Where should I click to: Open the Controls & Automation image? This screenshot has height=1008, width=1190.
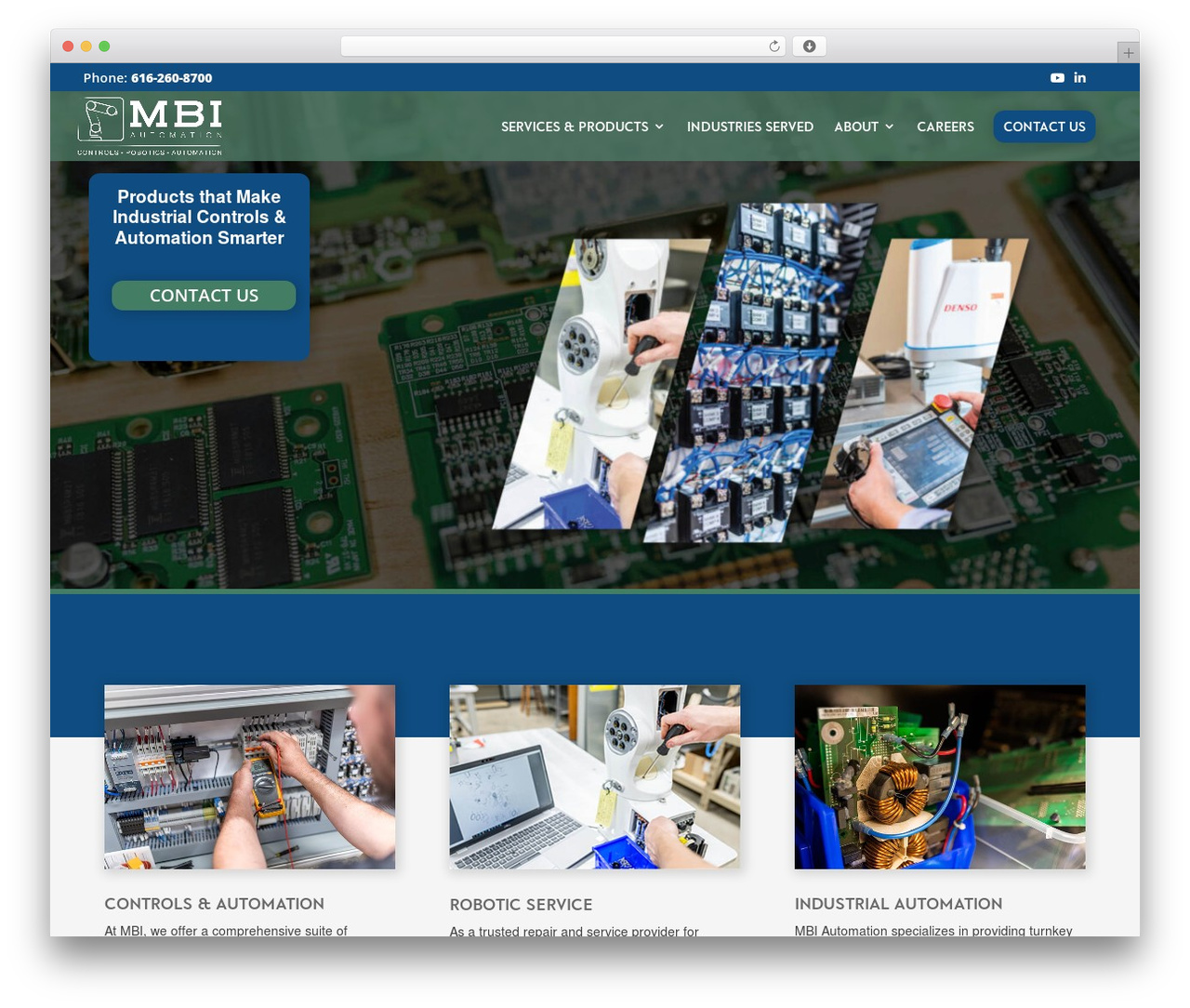[x=249, y=777]
